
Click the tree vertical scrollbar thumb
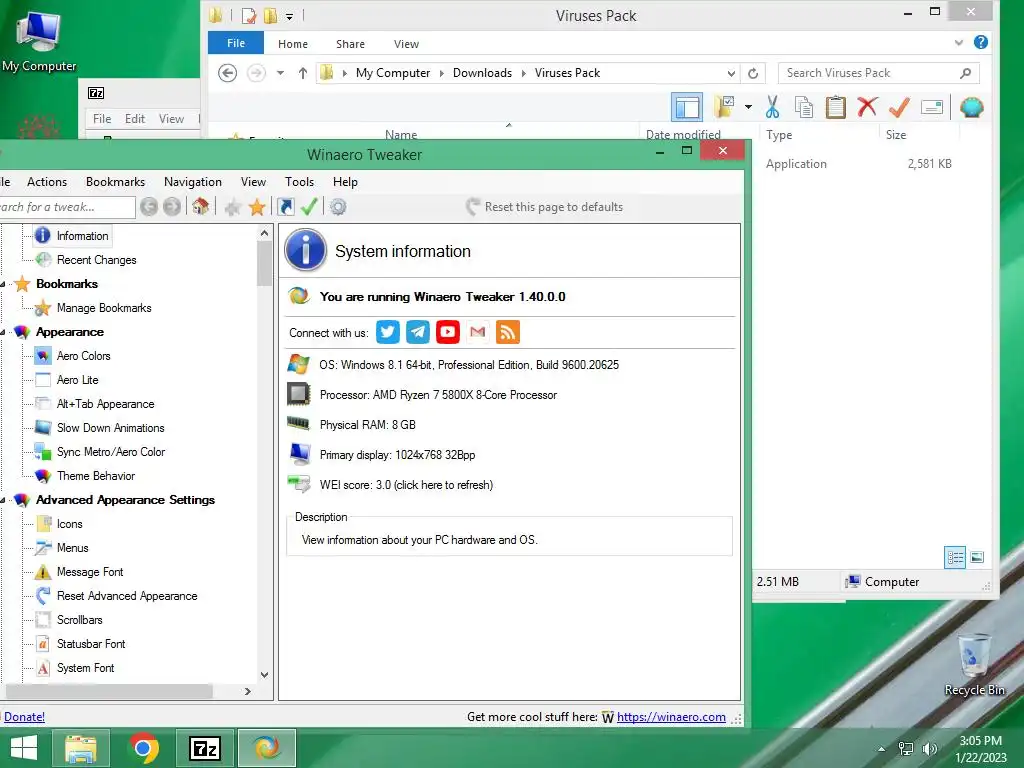(264, 264)
